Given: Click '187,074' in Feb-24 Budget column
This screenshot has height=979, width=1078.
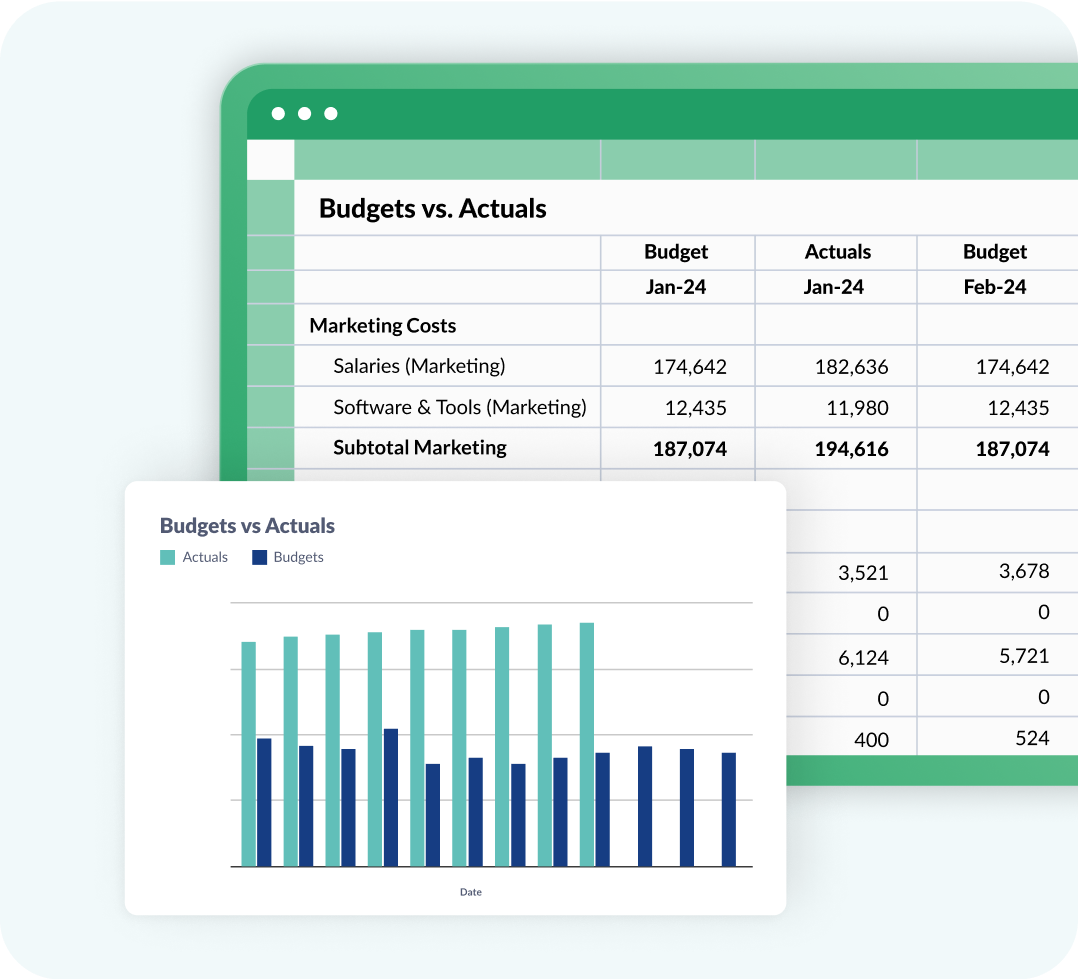Looking at the screenshot, I should tap(997, 449).
